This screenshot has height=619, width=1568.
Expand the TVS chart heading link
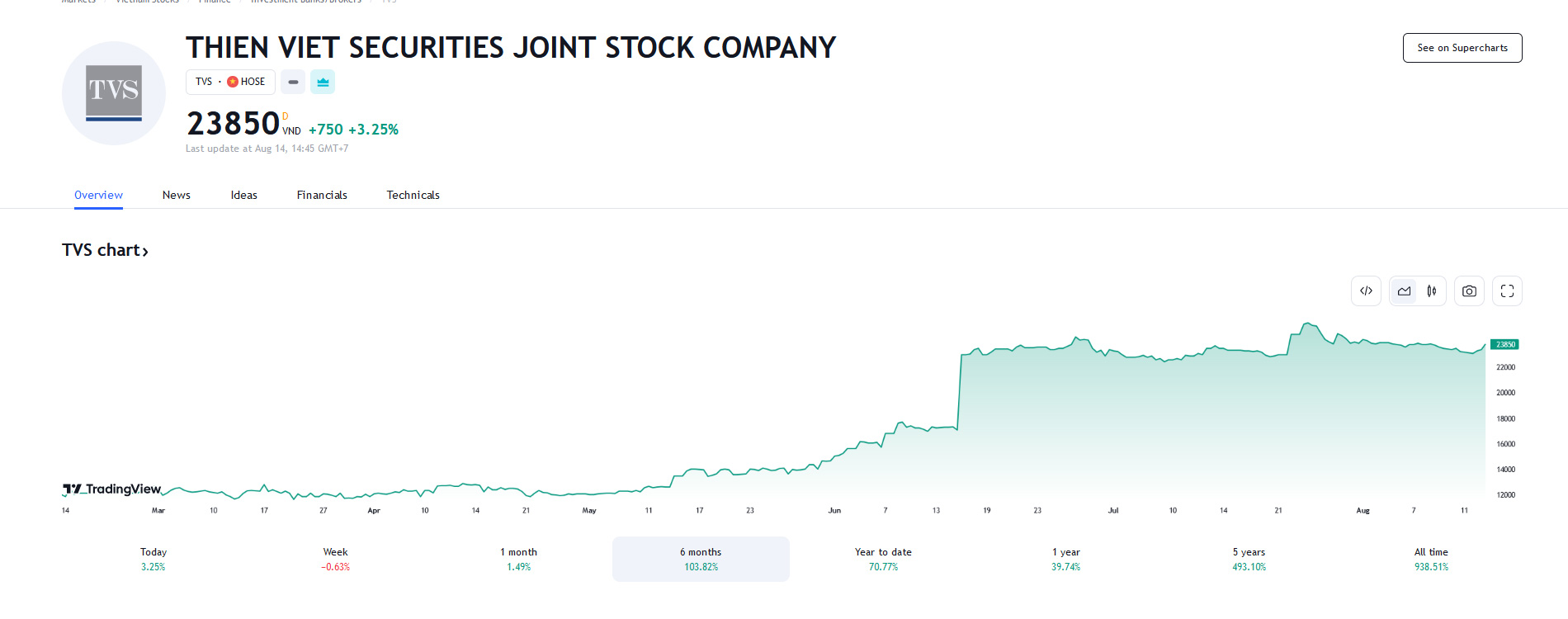click(105, 250)
